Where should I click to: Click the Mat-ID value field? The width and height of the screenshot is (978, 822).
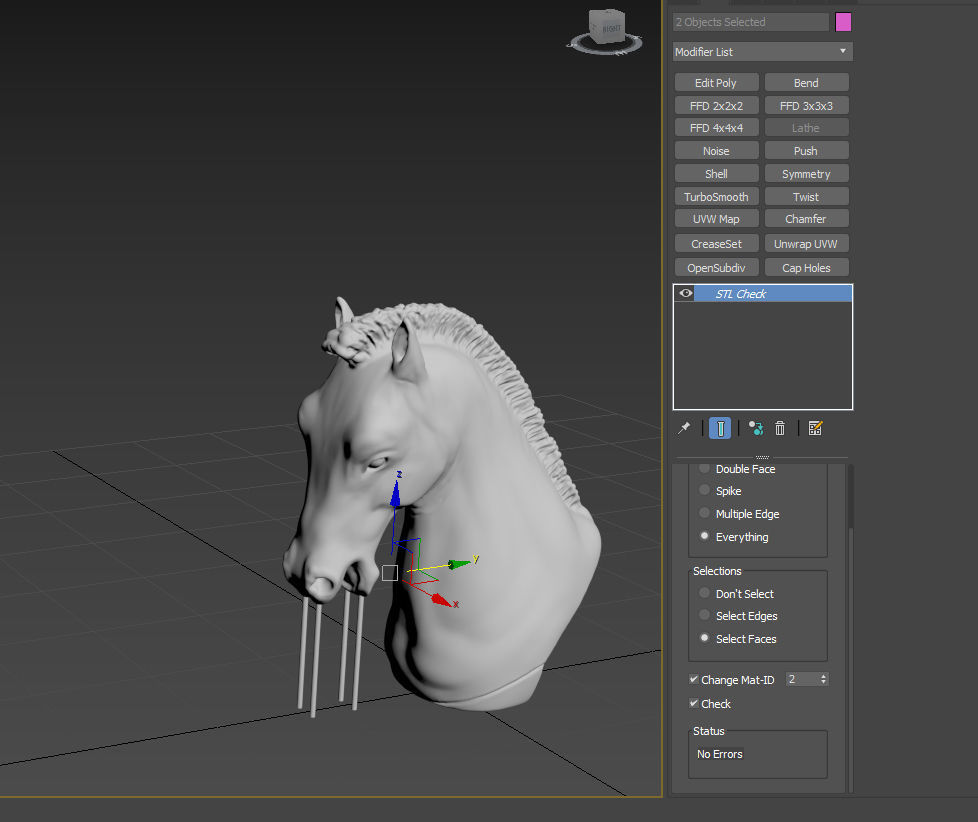(801, 679)
